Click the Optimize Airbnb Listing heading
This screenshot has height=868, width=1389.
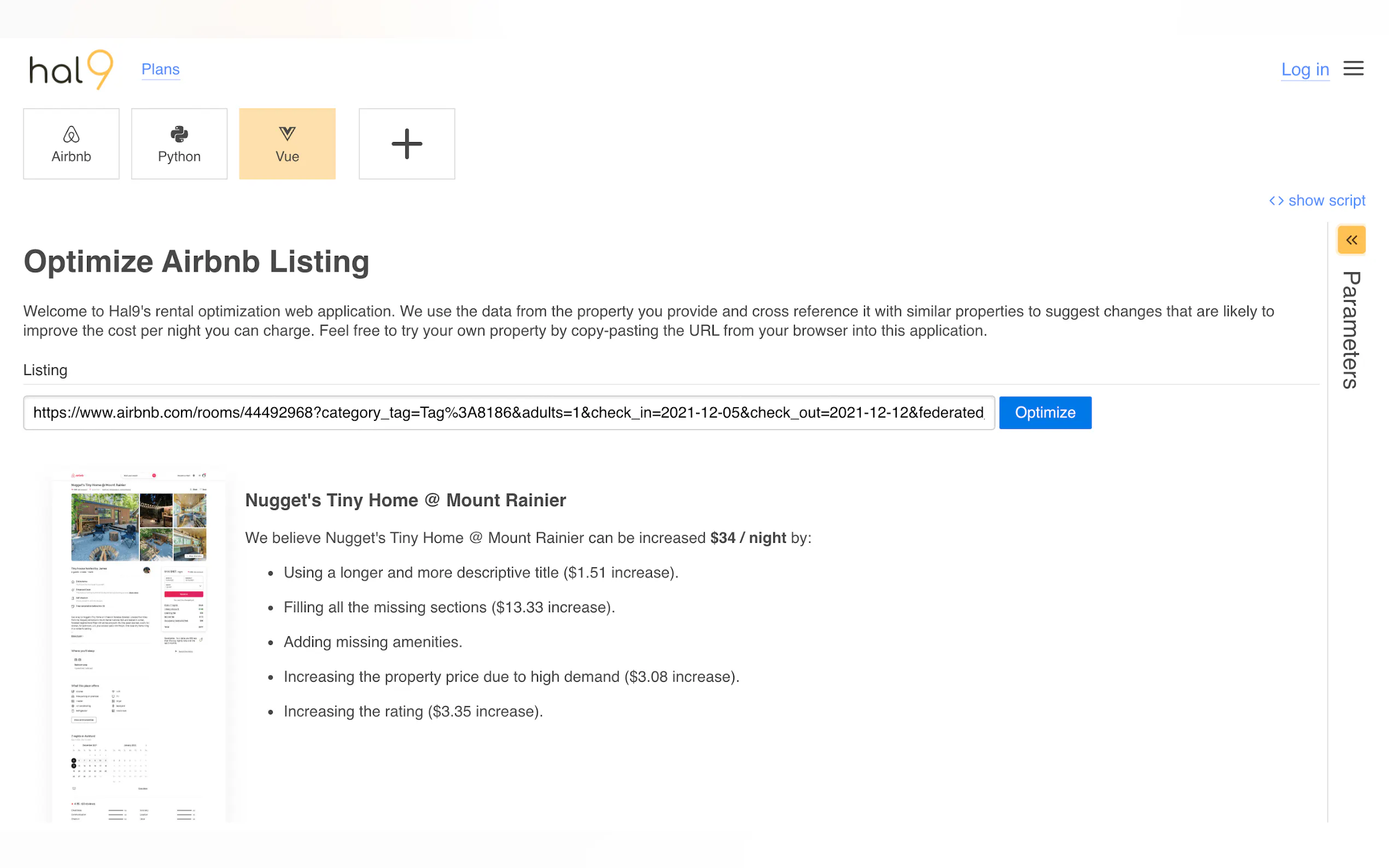pos(196,262)
